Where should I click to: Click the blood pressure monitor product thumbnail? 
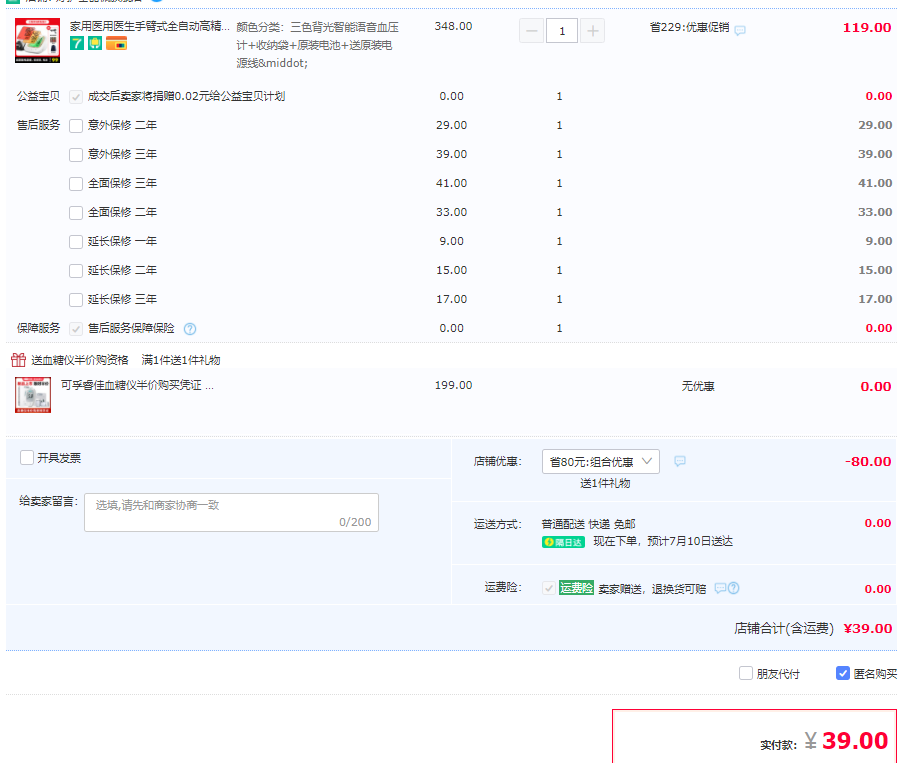37,41
